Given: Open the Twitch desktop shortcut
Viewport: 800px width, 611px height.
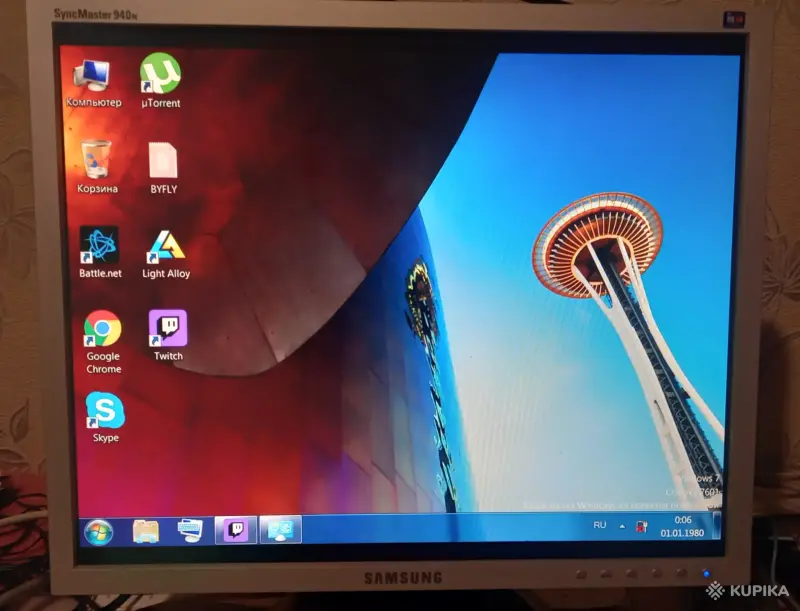Looking at the screenshot, I should [167, 330].
